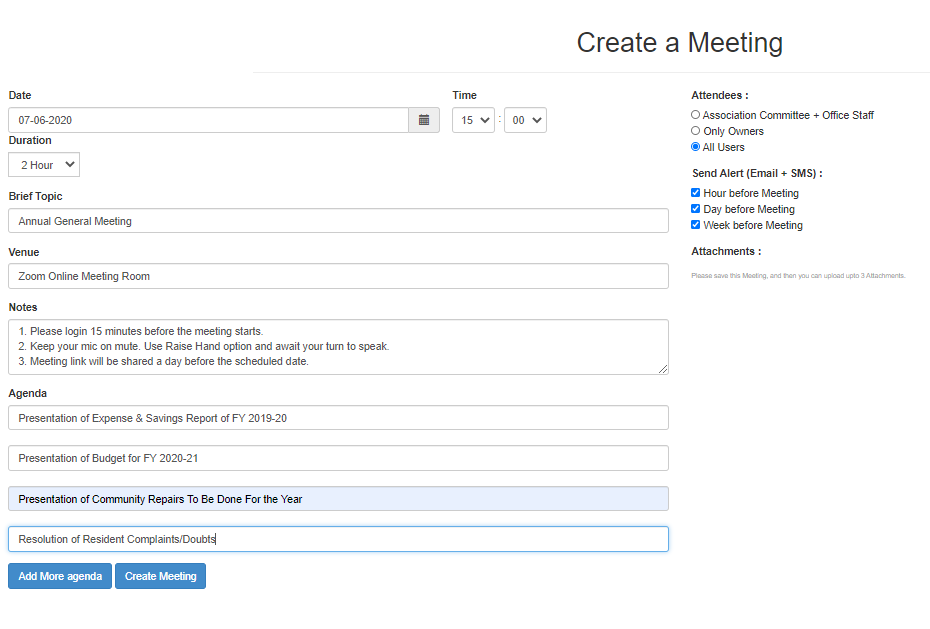Click the Create a Meeting heading
The height and width of the screenshot is (629, 930).
(680, 43)
